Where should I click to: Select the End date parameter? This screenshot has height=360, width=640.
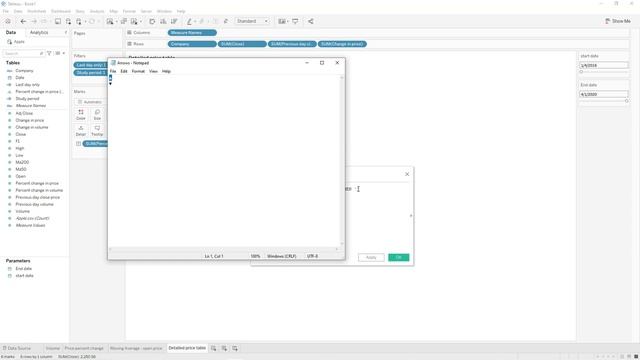pyautogui.click(x=24, y=269)
